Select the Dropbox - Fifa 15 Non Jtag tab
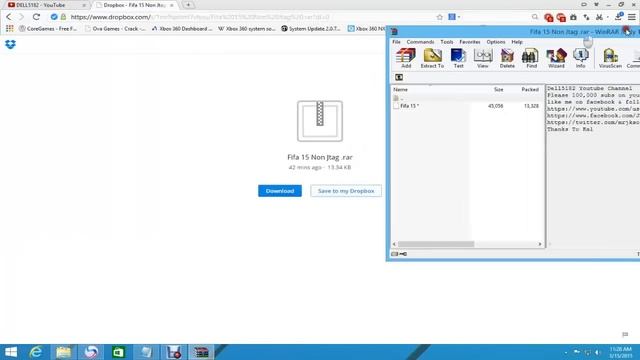640x360 pixels. pyautogui.click(x=135, y=5)
